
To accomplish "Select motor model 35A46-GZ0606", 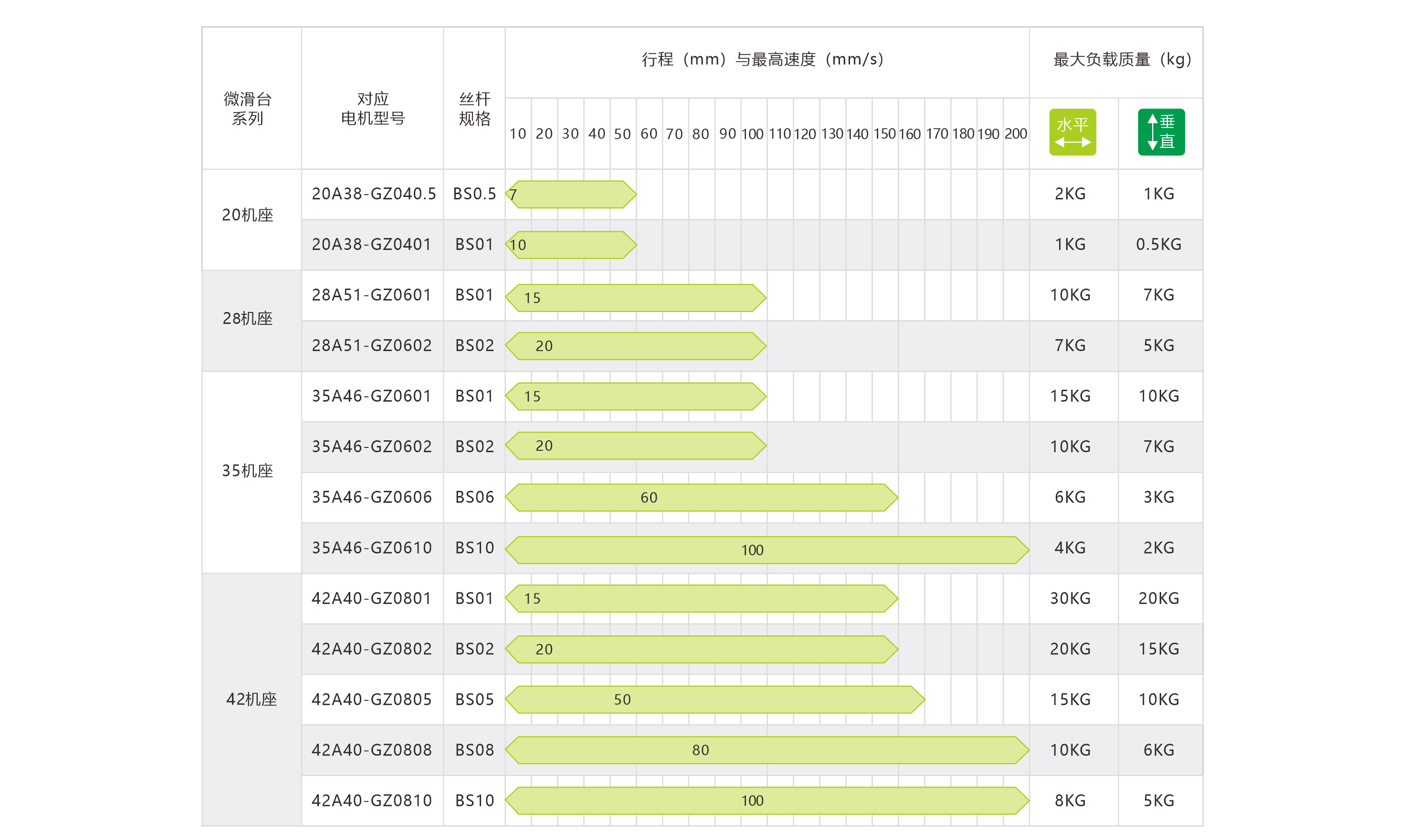I will 371,497.
